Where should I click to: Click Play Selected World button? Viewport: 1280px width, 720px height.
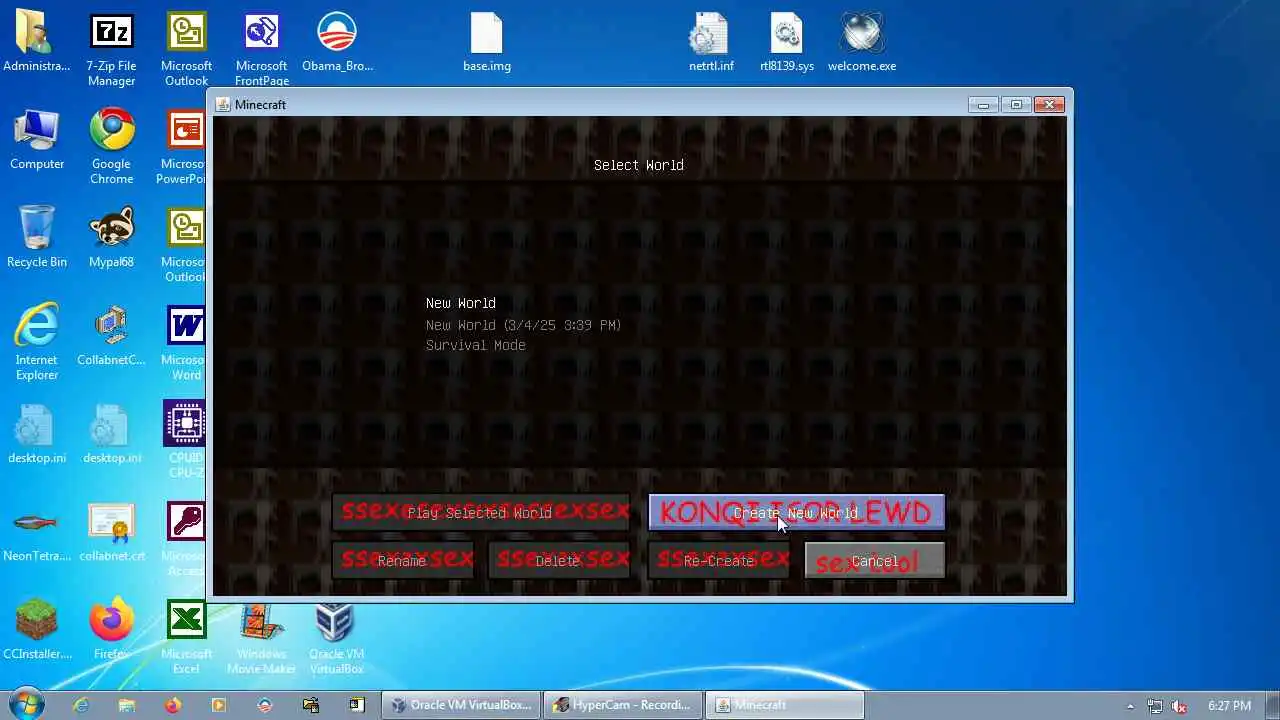tap(481, 513)
